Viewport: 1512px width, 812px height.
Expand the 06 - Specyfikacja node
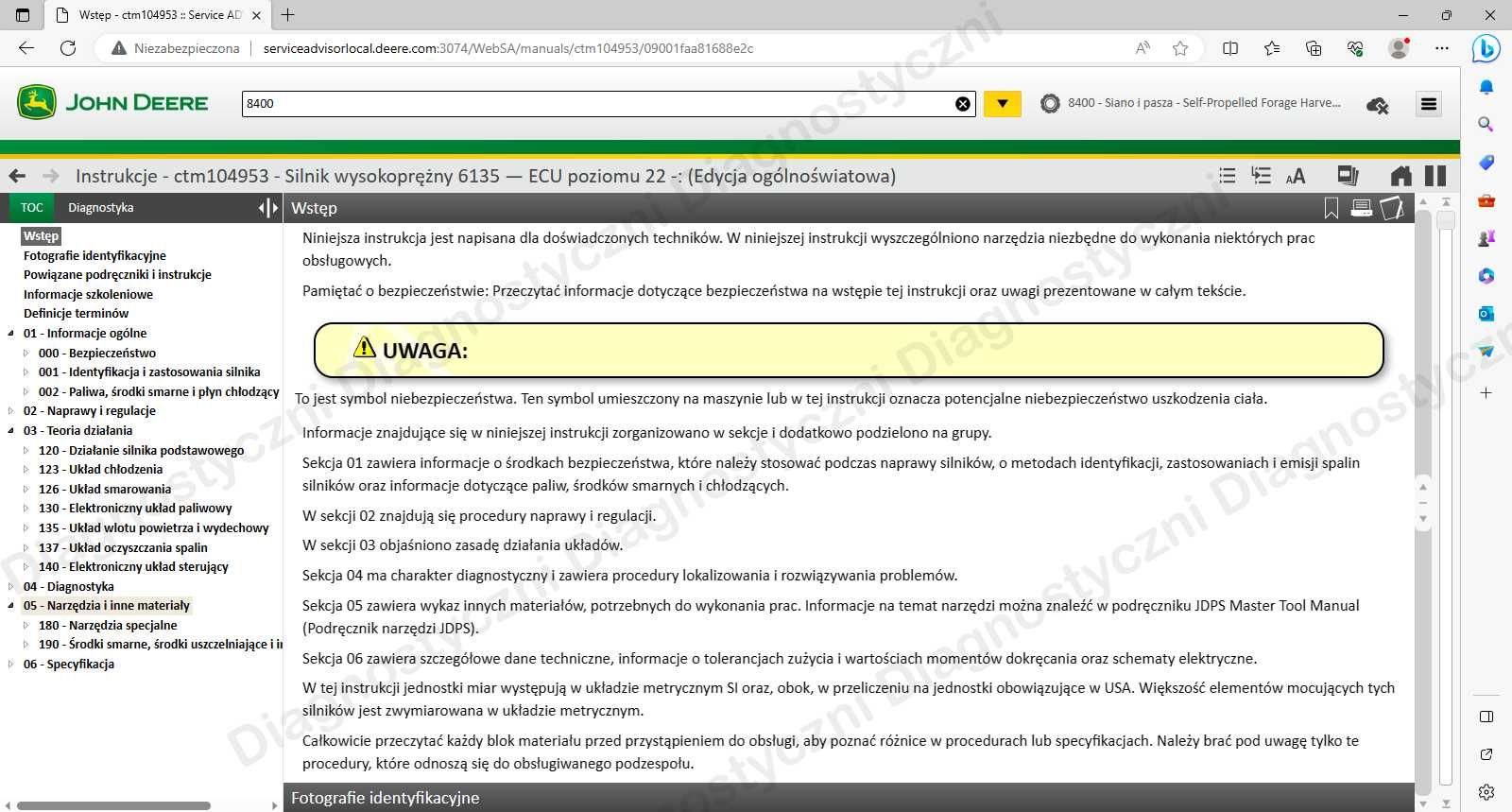11,665
